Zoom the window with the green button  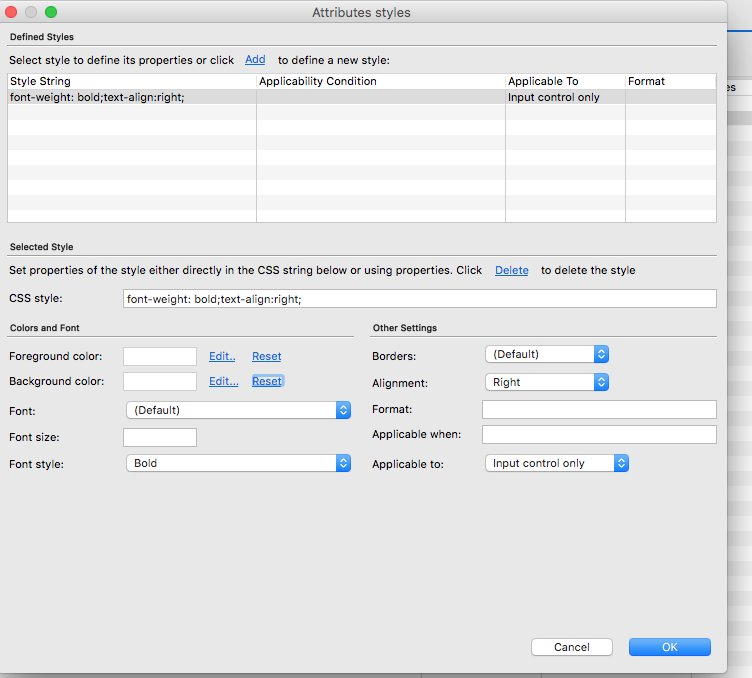(51, 12)
